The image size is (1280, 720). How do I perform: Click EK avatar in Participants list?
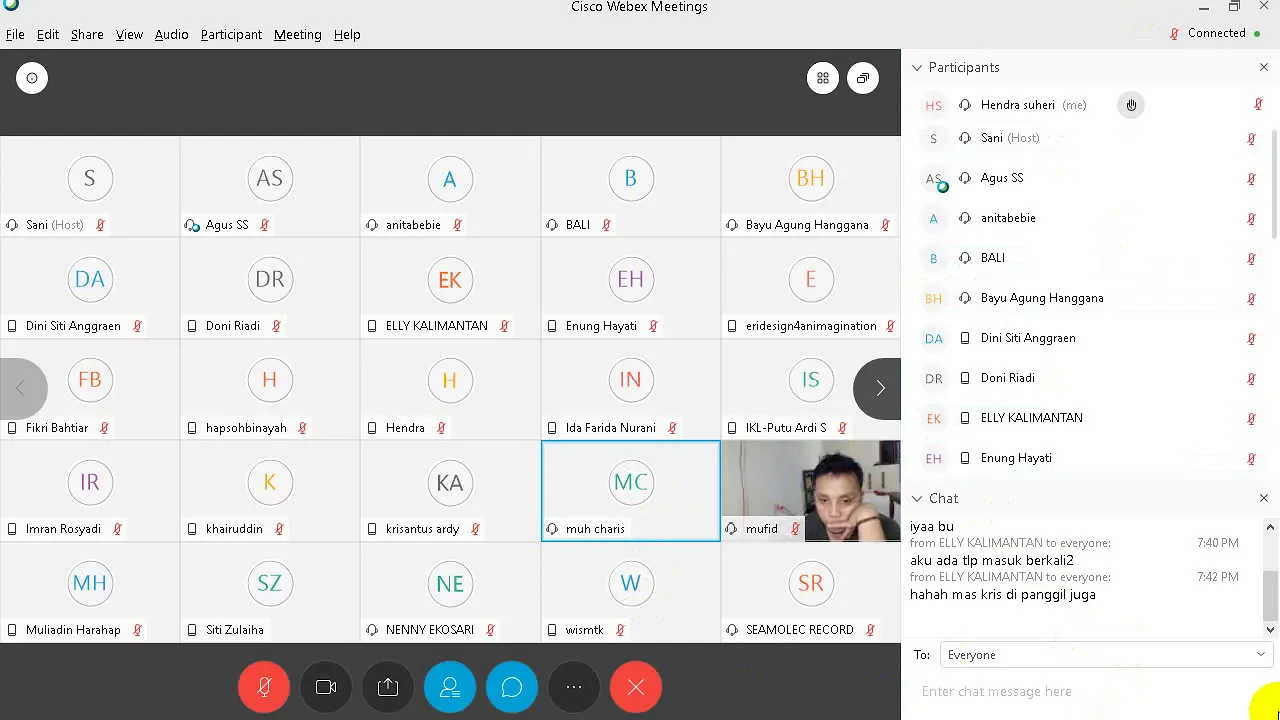pos(933,418)
